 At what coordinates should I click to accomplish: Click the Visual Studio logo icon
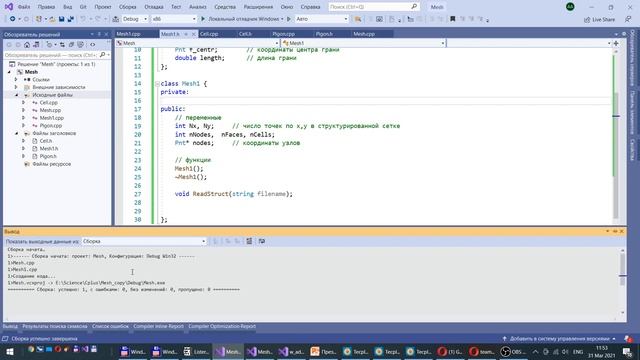[x=9, y=7]
